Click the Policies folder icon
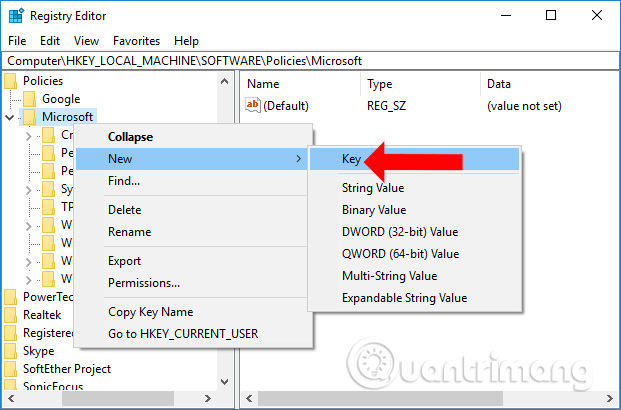This screenshot has width=621, height=410. pos(11,81)
